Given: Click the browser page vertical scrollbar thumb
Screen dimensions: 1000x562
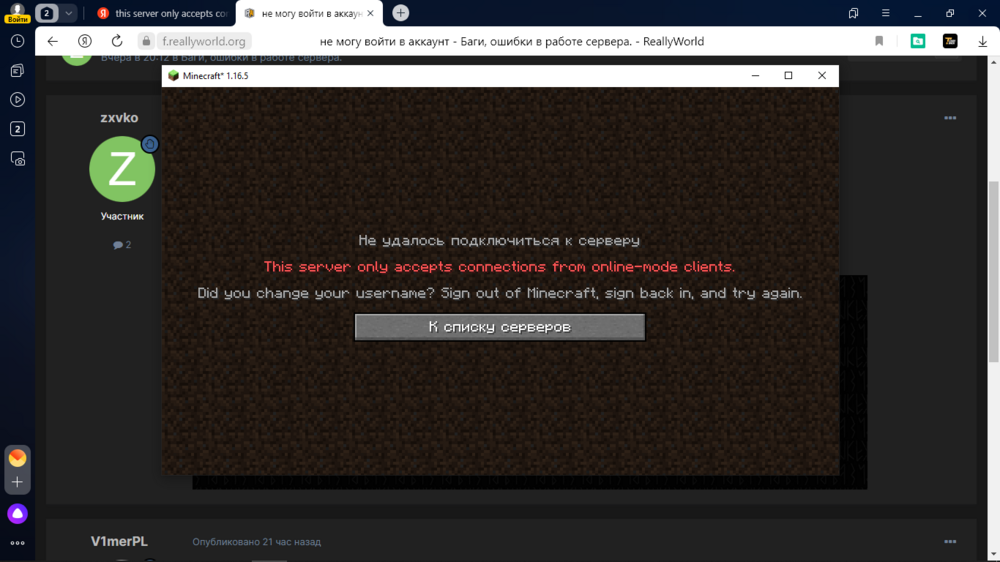Looking at the screenshot, I should click(994, 271).
